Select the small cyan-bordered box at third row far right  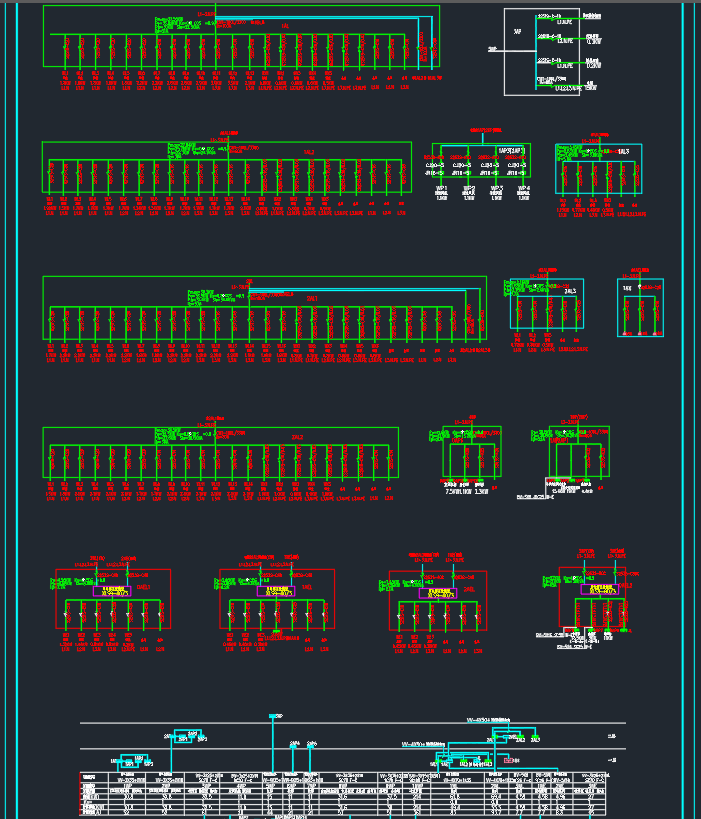click(640, 307)
